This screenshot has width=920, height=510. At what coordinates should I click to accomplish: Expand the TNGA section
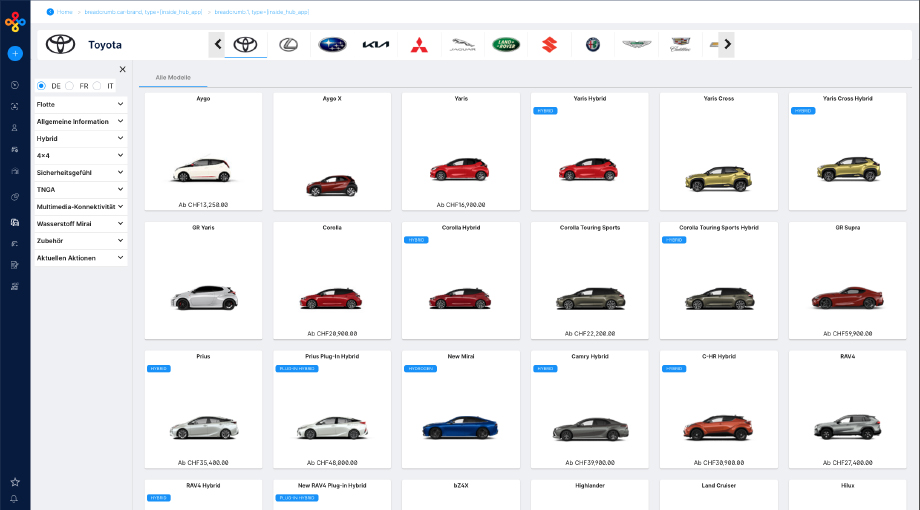point(80,190)
